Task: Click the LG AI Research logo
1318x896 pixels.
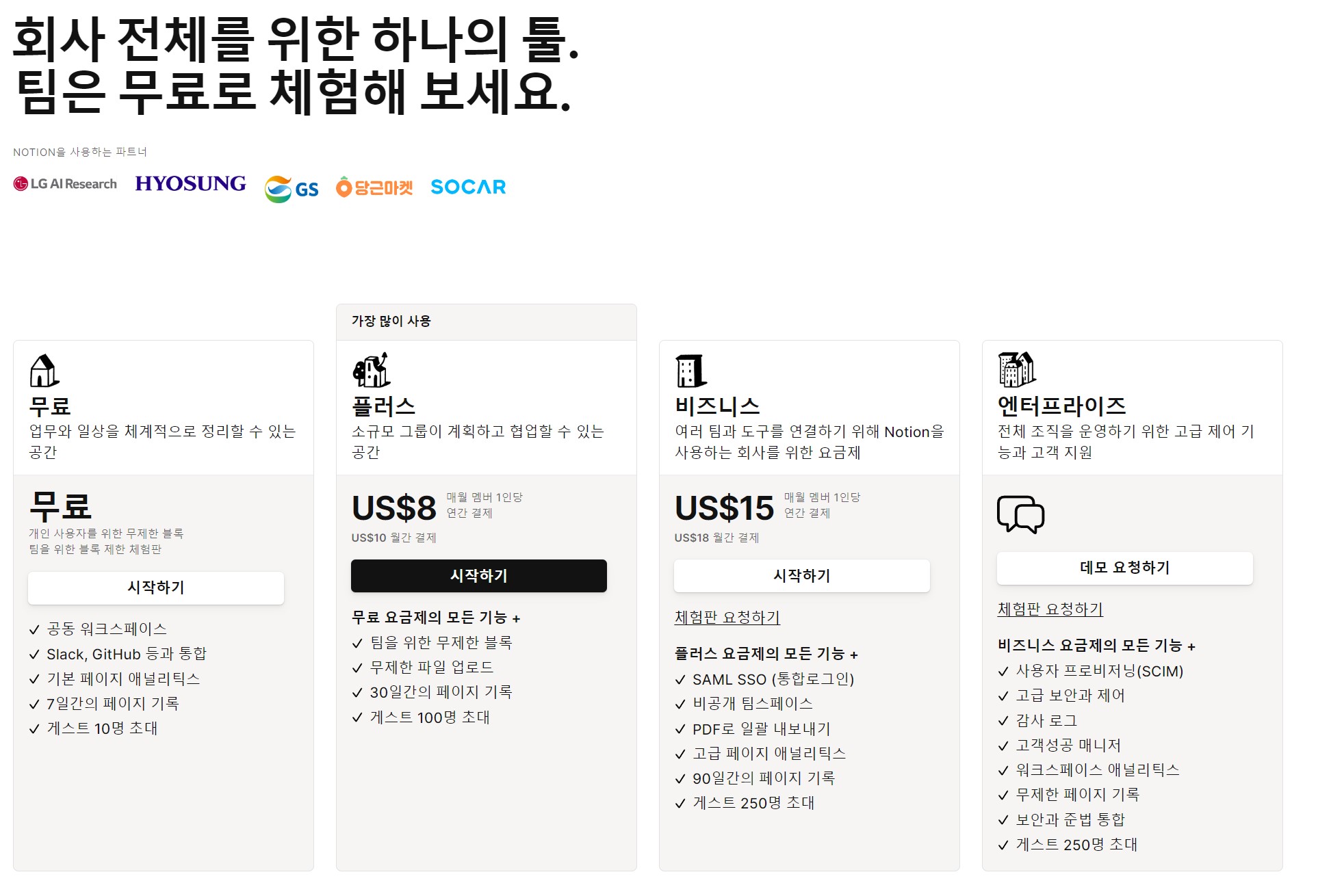Action: click(65, 184)
